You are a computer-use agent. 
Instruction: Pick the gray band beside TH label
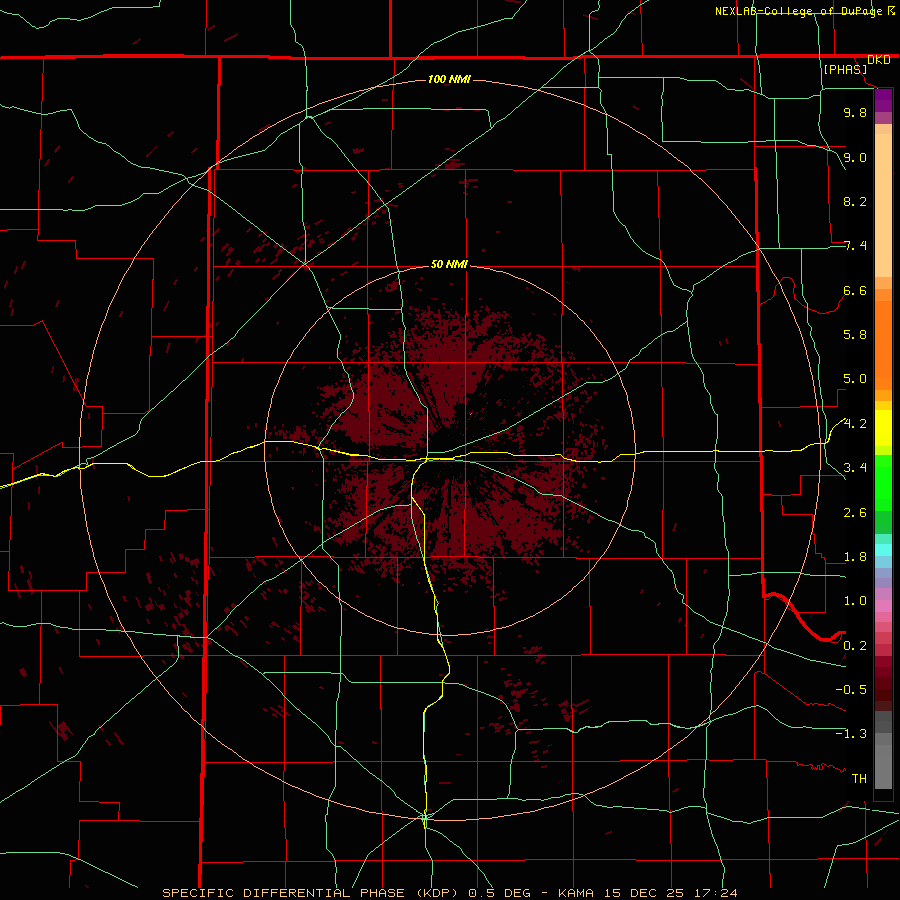click(x=883, y=769)
